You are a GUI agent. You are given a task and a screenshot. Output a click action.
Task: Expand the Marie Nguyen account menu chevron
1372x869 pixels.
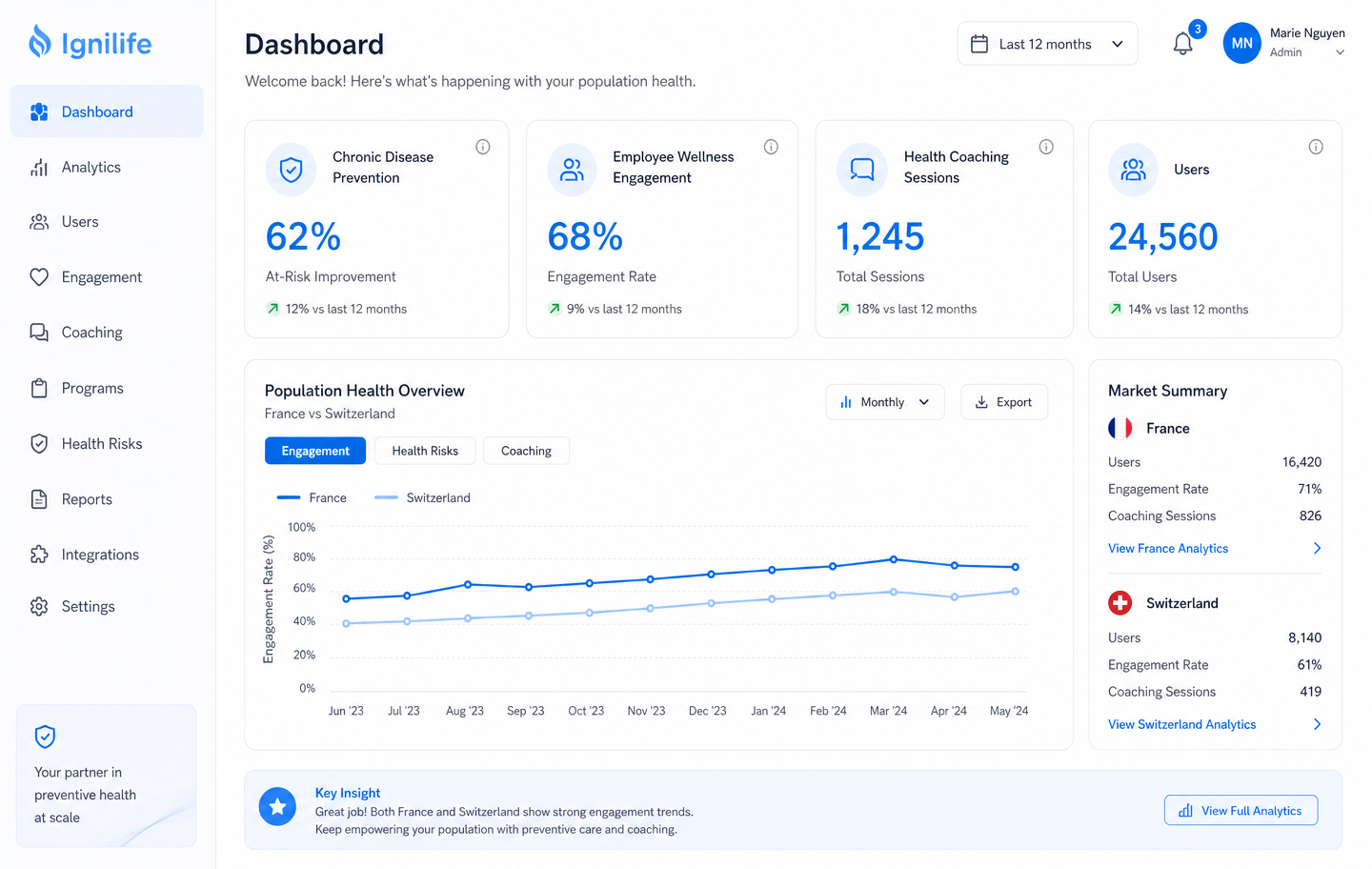[x=1340, y=52]
